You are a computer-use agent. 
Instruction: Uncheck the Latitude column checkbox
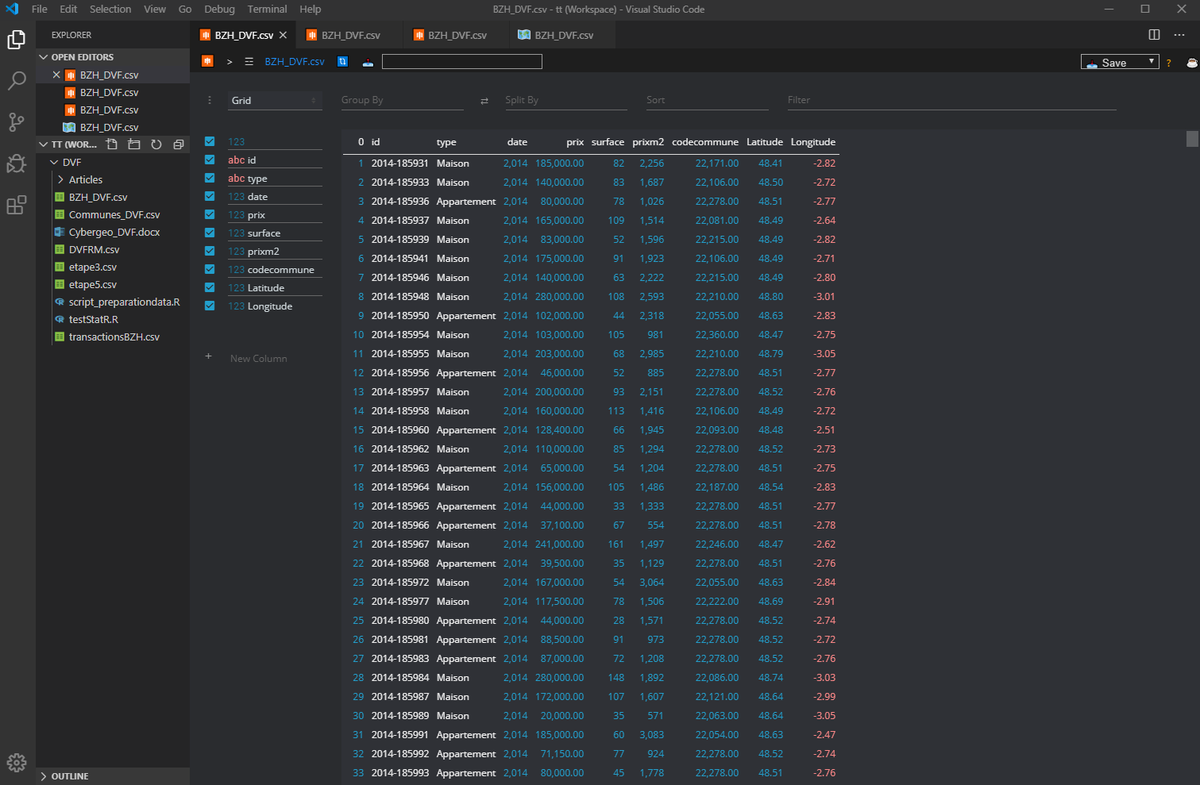[x=210, y=287]
